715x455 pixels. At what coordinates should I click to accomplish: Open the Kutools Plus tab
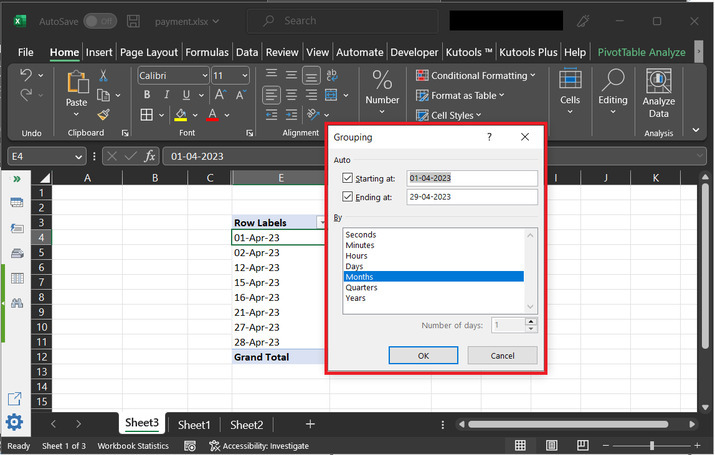click(x=528, y=52)
